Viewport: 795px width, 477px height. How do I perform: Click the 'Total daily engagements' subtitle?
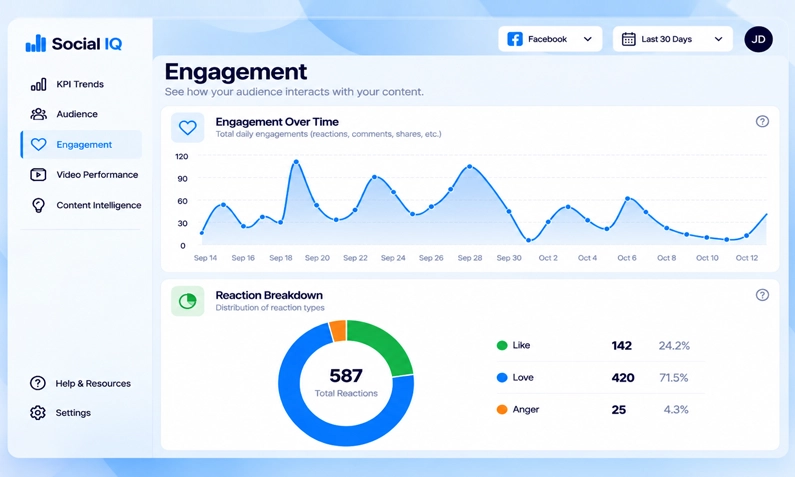tap(328, 134)
